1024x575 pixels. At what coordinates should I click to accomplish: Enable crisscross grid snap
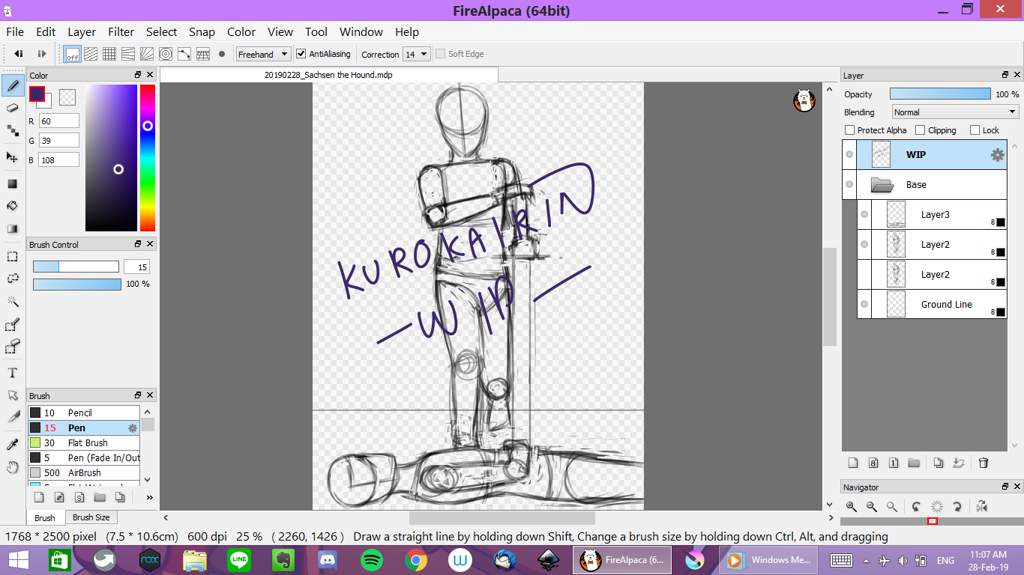tap(110, 54)
